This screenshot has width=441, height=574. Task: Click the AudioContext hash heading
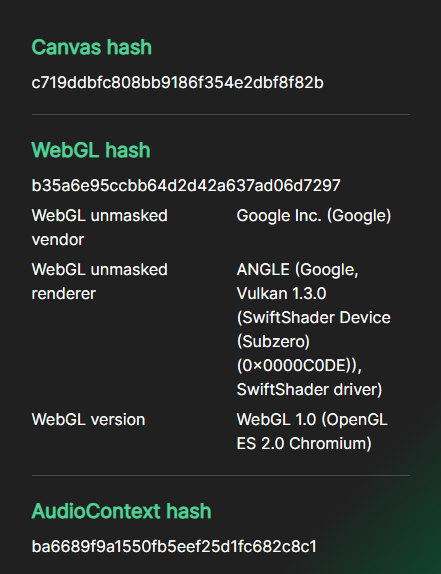point(122,511)
